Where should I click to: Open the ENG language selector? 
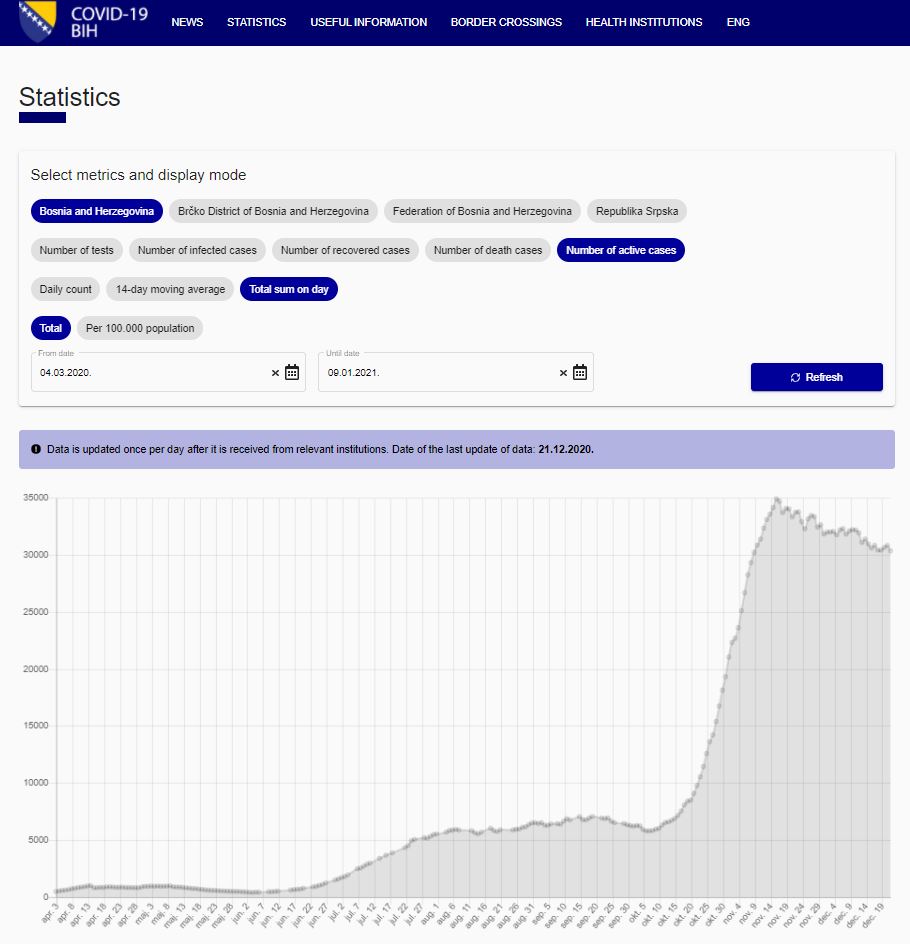tap(738, 22)
